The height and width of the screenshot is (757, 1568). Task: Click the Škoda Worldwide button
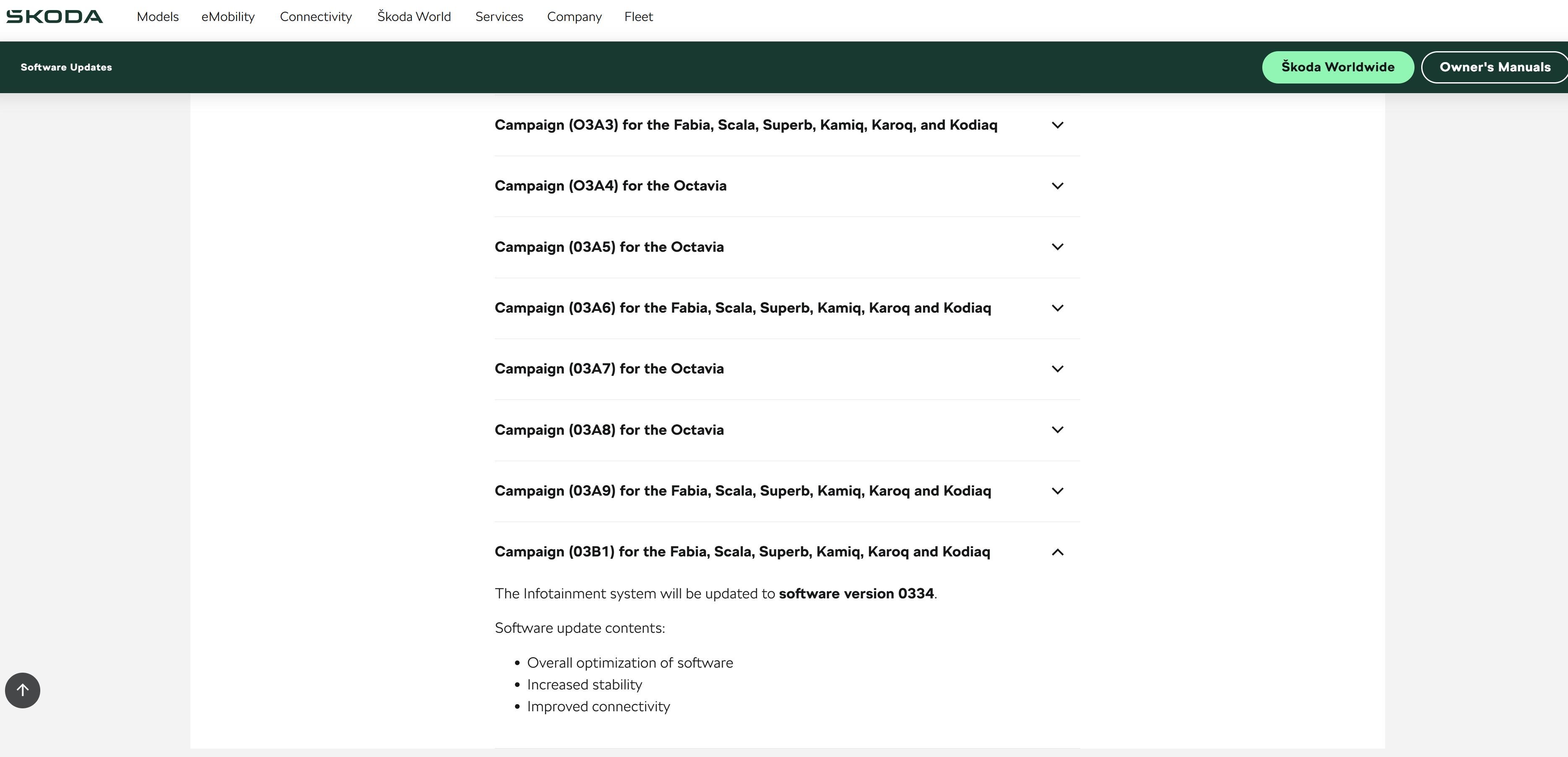pos(1337,67)
